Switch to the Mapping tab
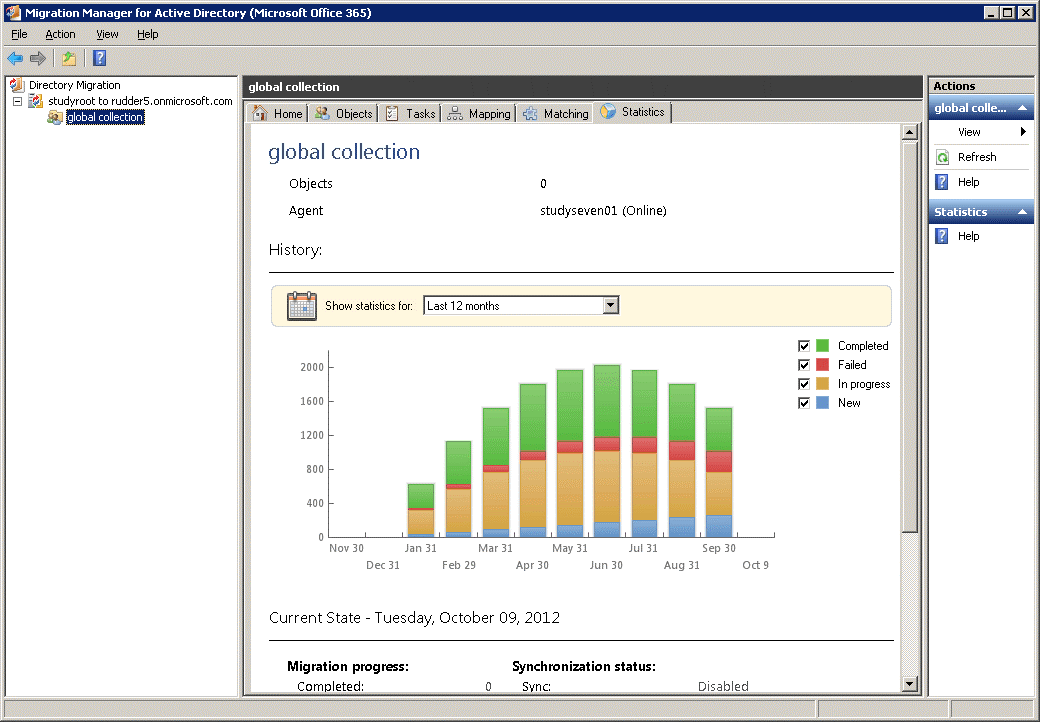Viewport: 1040px width, 722px height. coord(479,114)
